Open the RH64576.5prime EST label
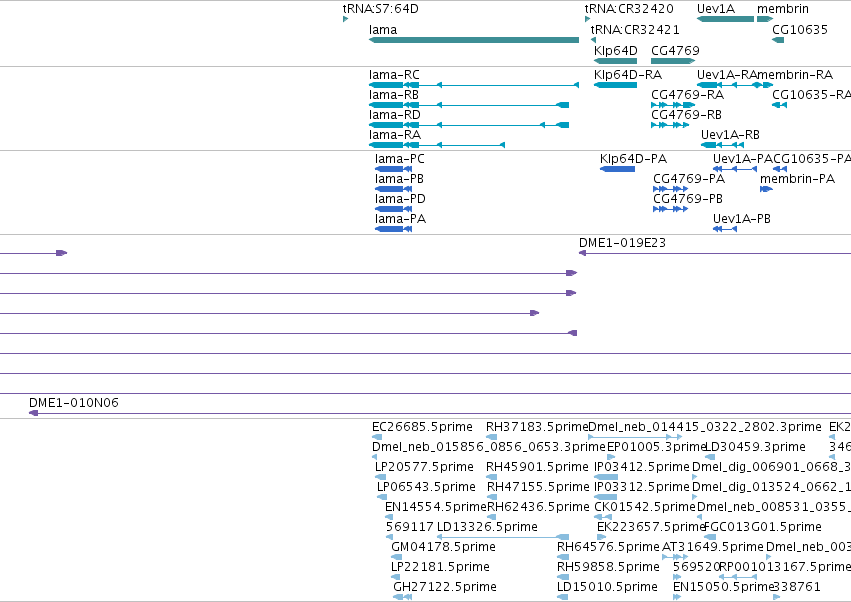The width and height of the screenshot is (851, 602). (608, 548)
